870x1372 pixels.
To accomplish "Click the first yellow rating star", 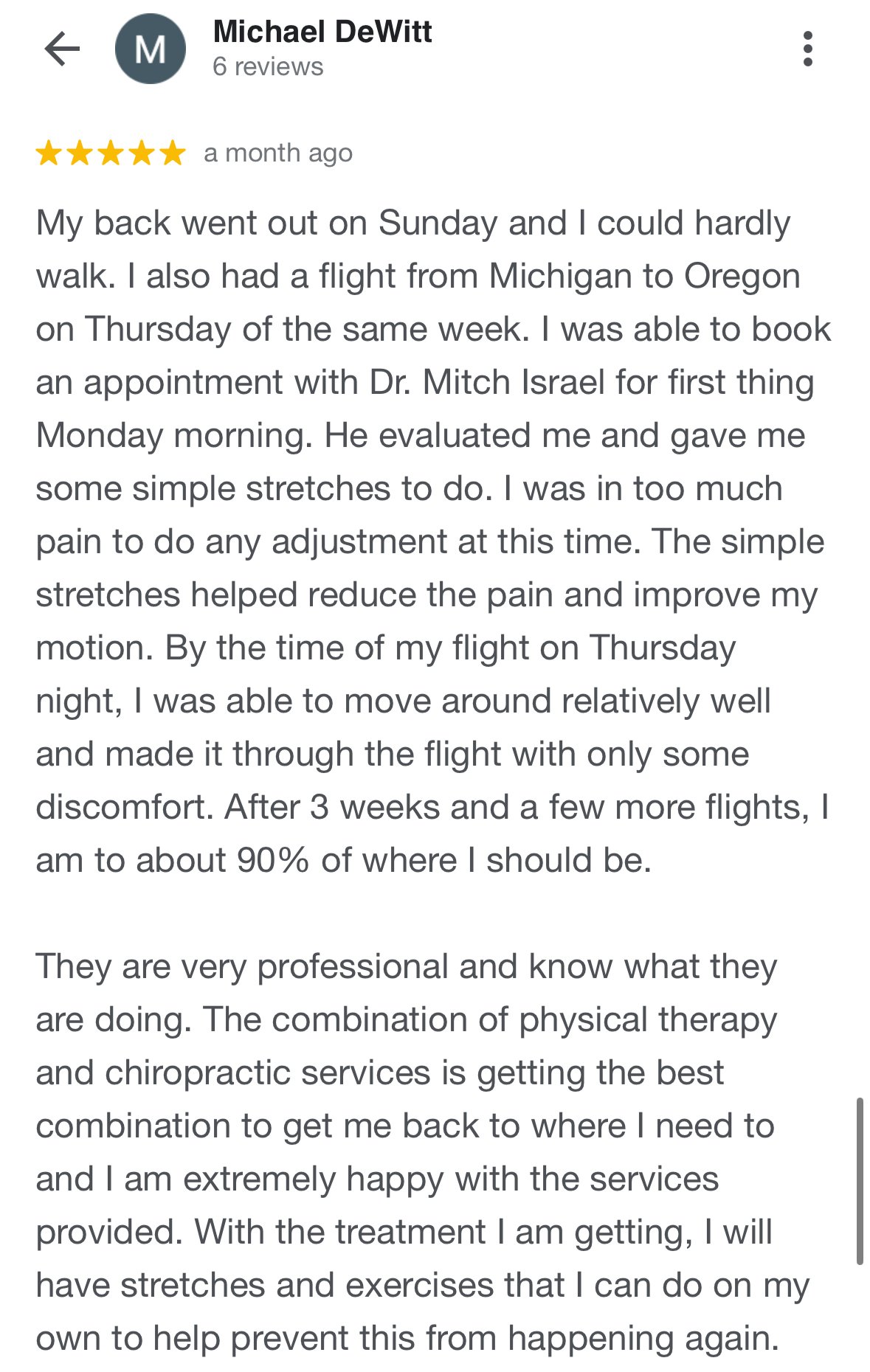I will click(49, 153).
